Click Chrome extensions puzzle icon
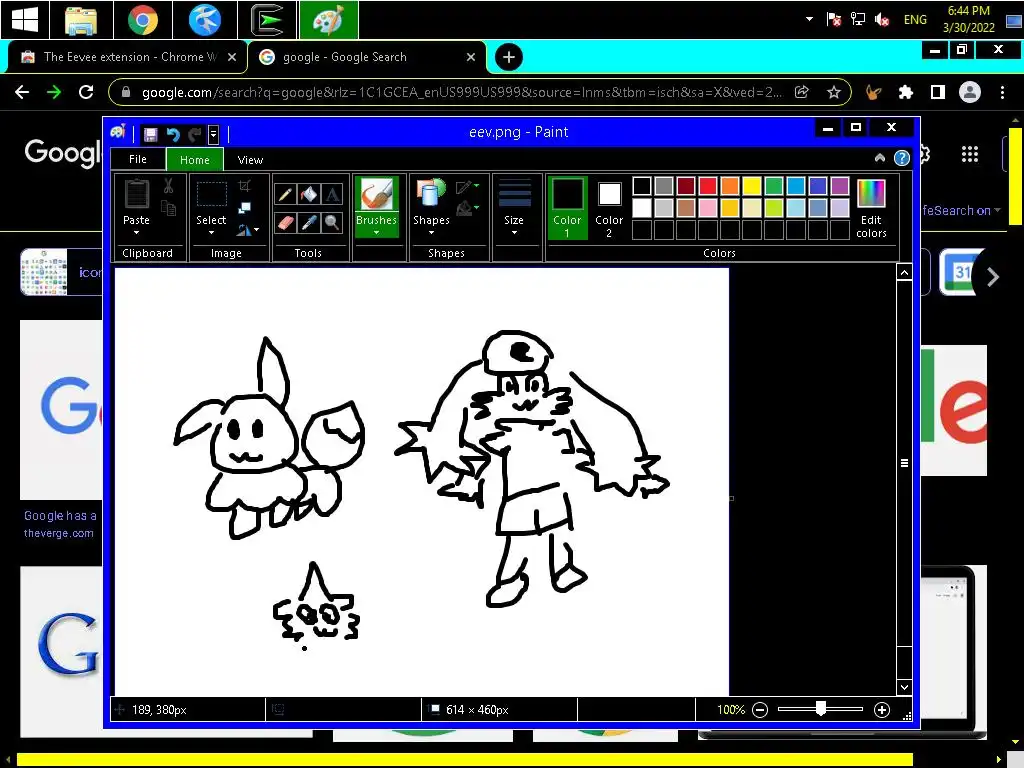1024x768 pixels. [905, 92]
